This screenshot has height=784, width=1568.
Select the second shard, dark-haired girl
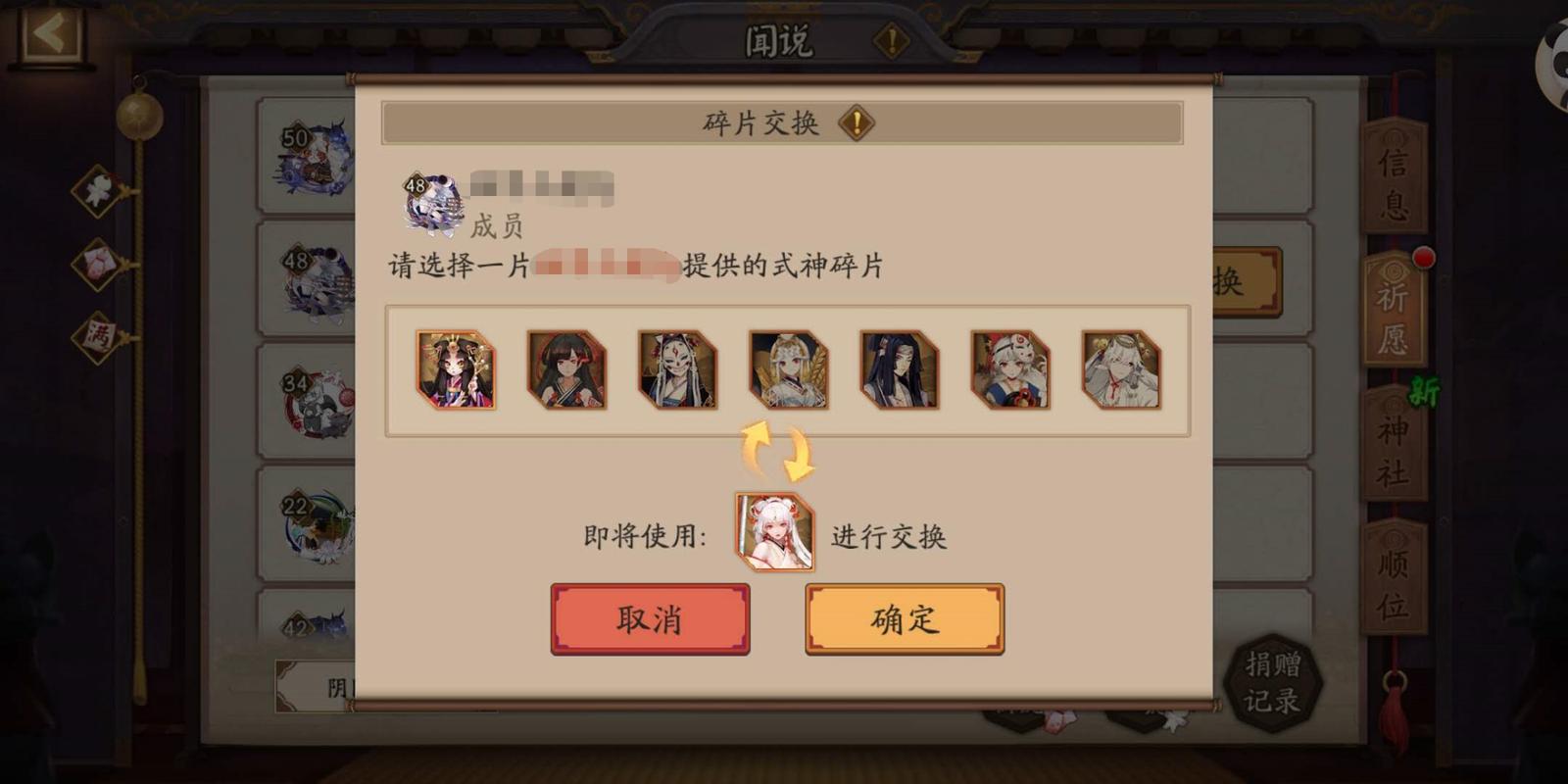click(567, 369)
